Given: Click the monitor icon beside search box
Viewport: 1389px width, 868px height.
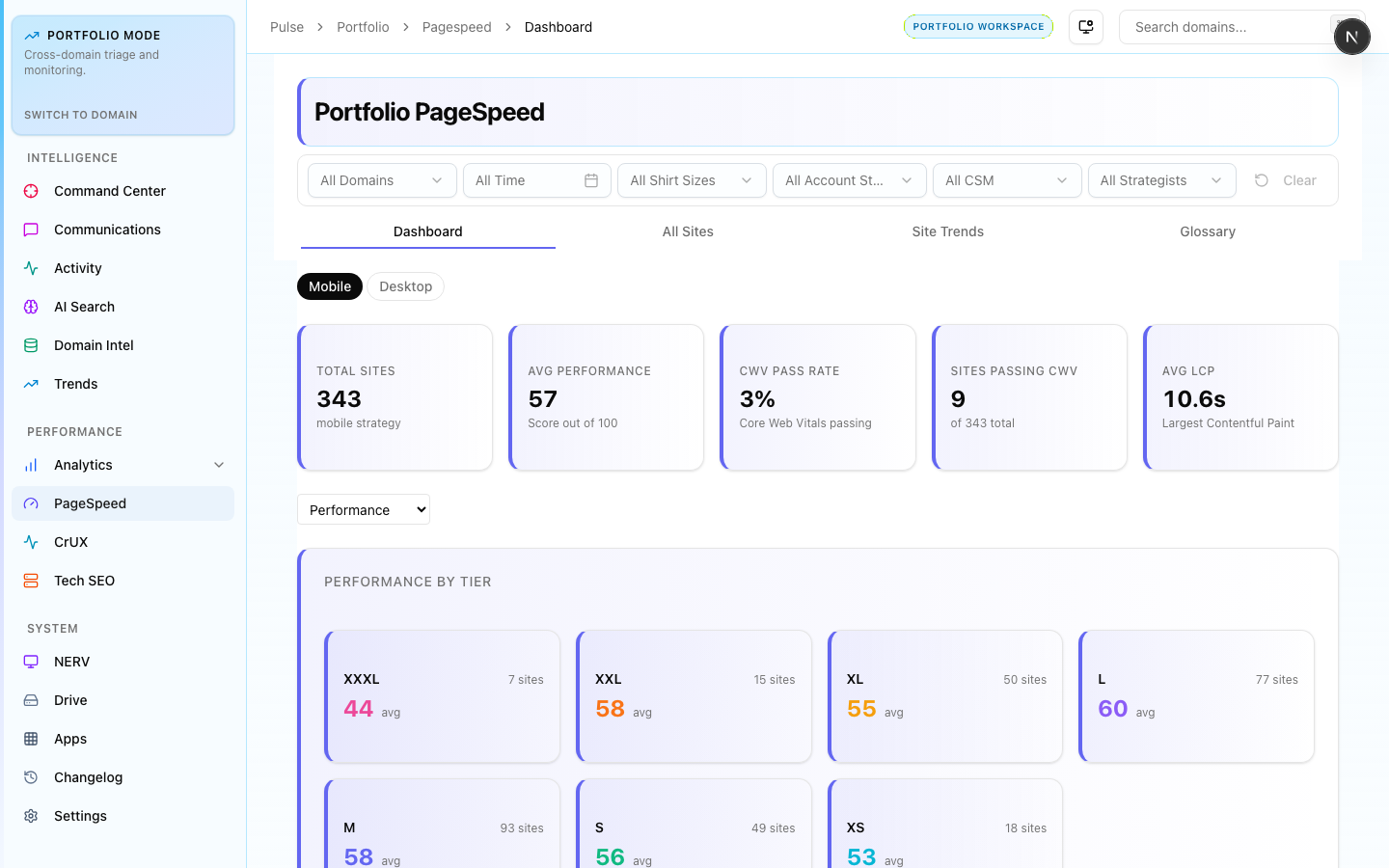Looking at the screenshot, I should point(1086,27).
